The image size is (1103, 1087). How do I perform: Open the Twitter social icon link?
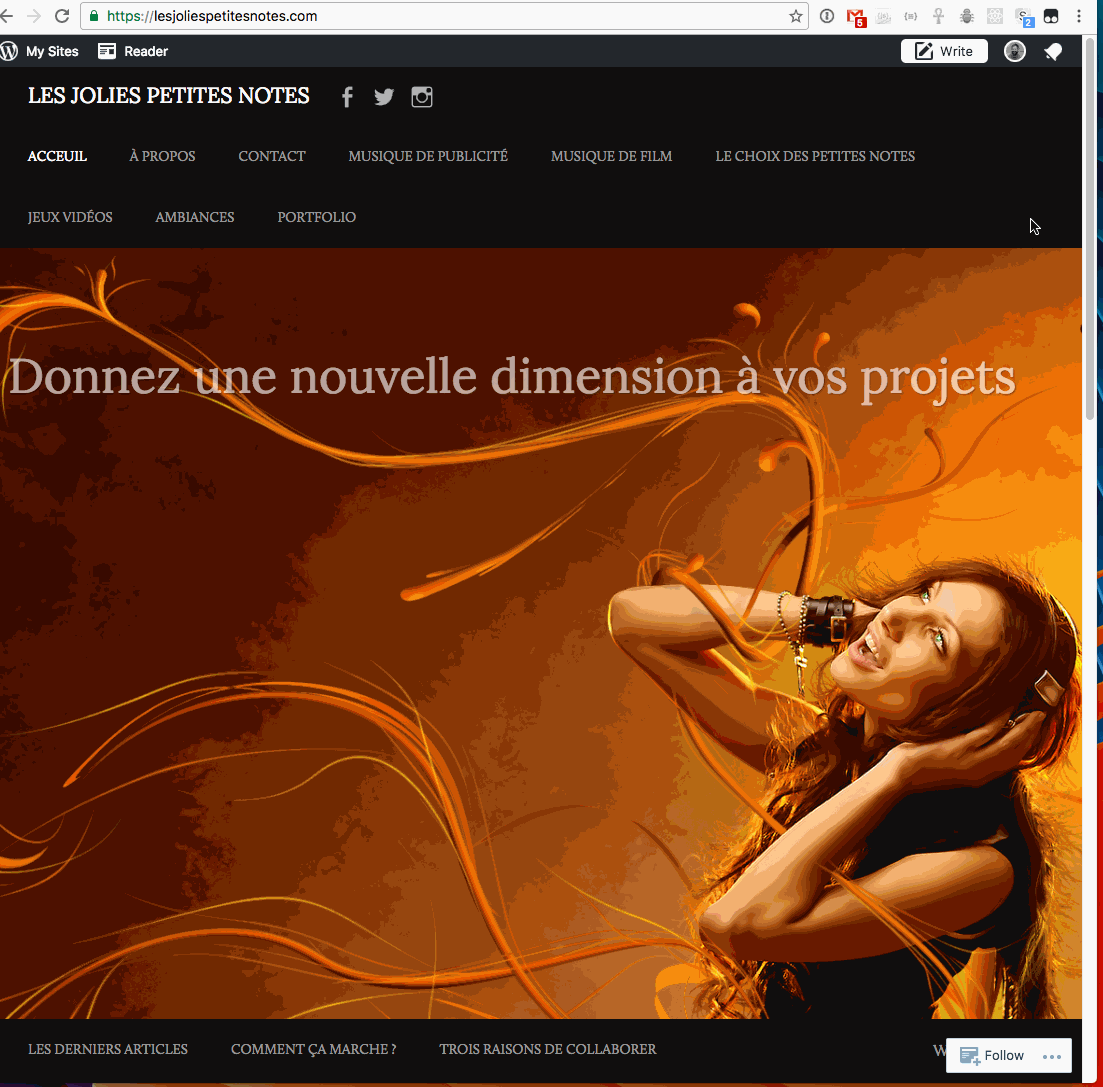(x=384, y=97)
